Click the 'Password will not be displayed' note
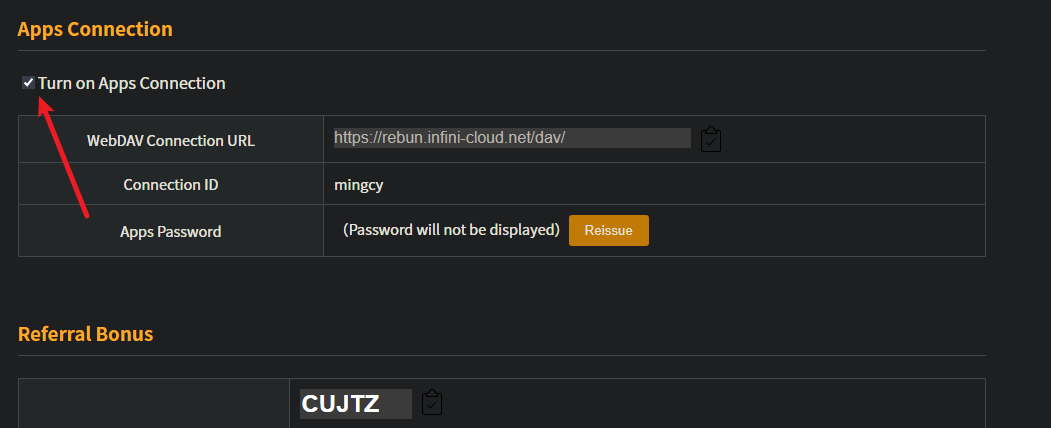The width and height of the screenshot is (1051, 428). tap(451, 230)
